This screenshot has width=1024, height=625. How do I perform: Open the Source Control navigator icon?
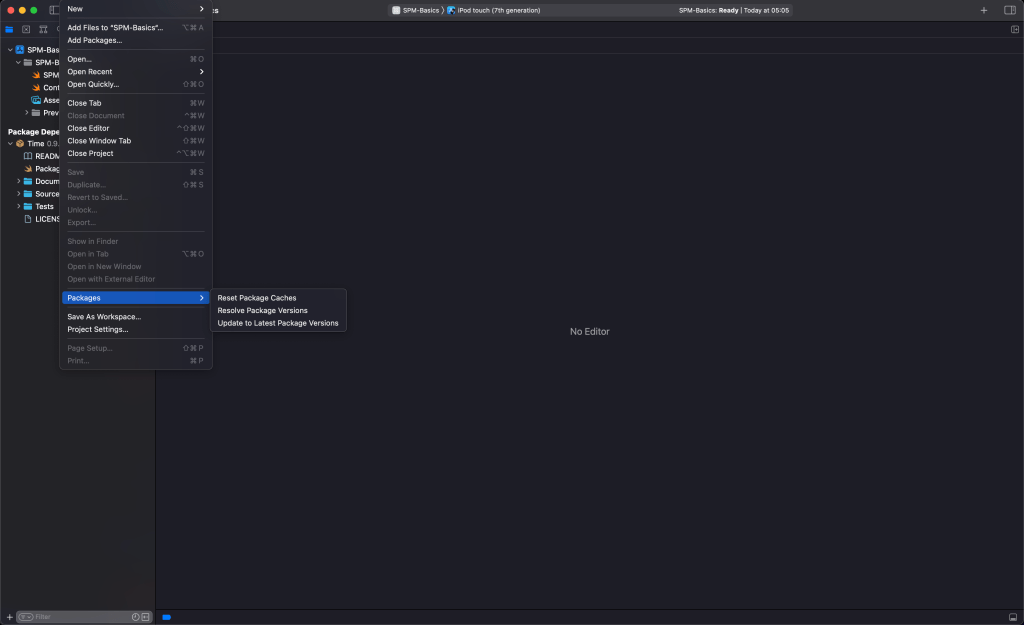(26, 30)
